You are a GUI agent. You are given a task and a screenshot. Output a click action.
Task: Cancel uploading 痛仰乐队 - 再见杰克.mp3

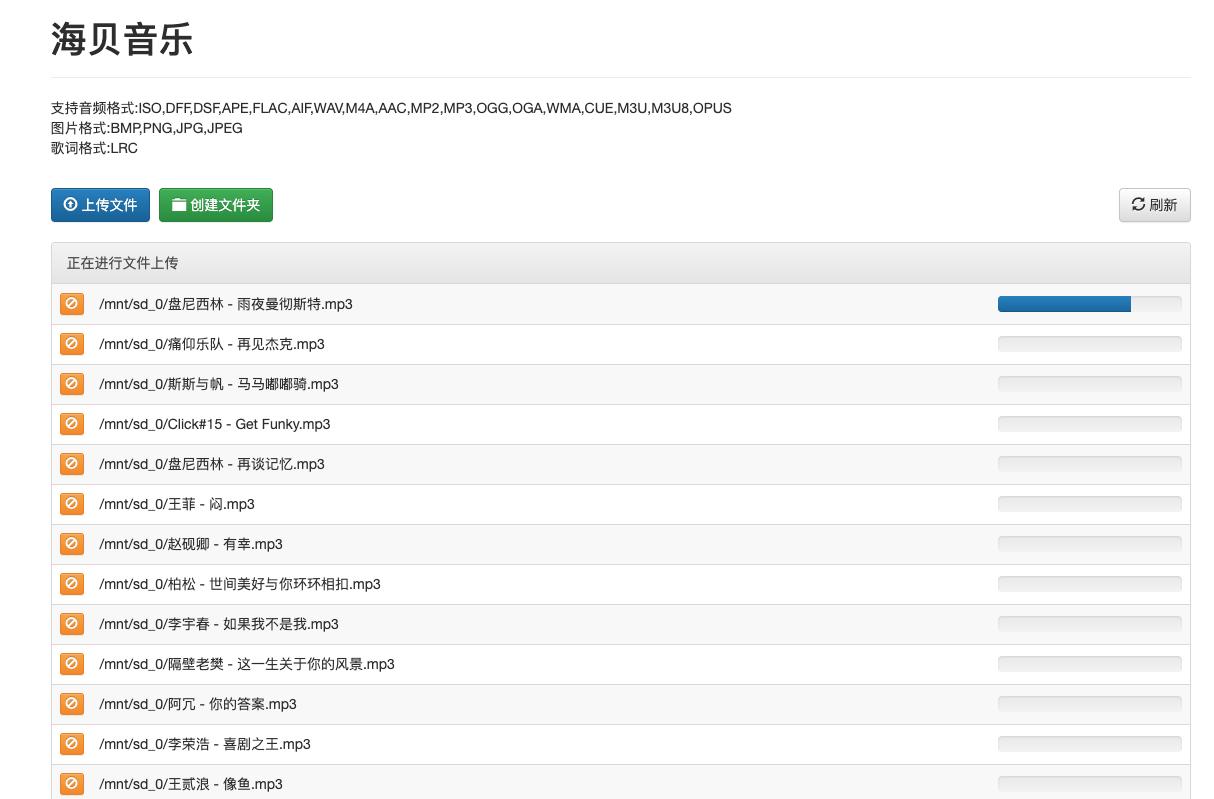point(71,343)
